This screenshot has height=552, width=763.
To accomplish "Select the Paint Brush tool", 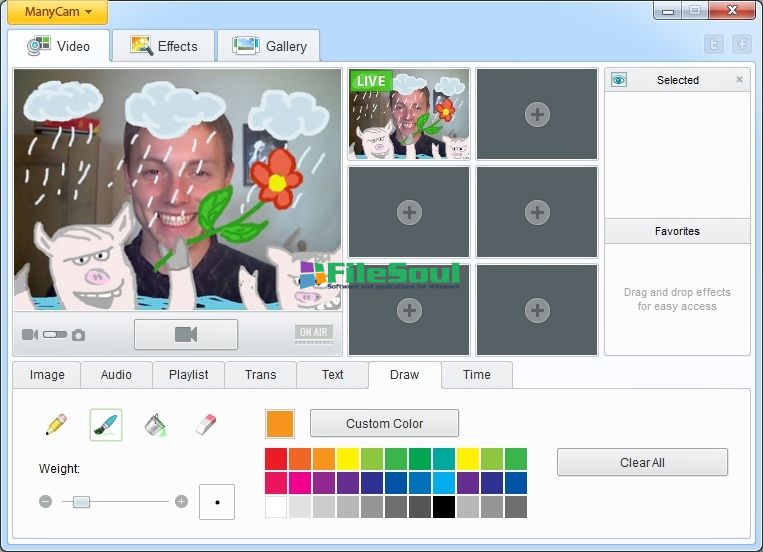I will 106,425.
